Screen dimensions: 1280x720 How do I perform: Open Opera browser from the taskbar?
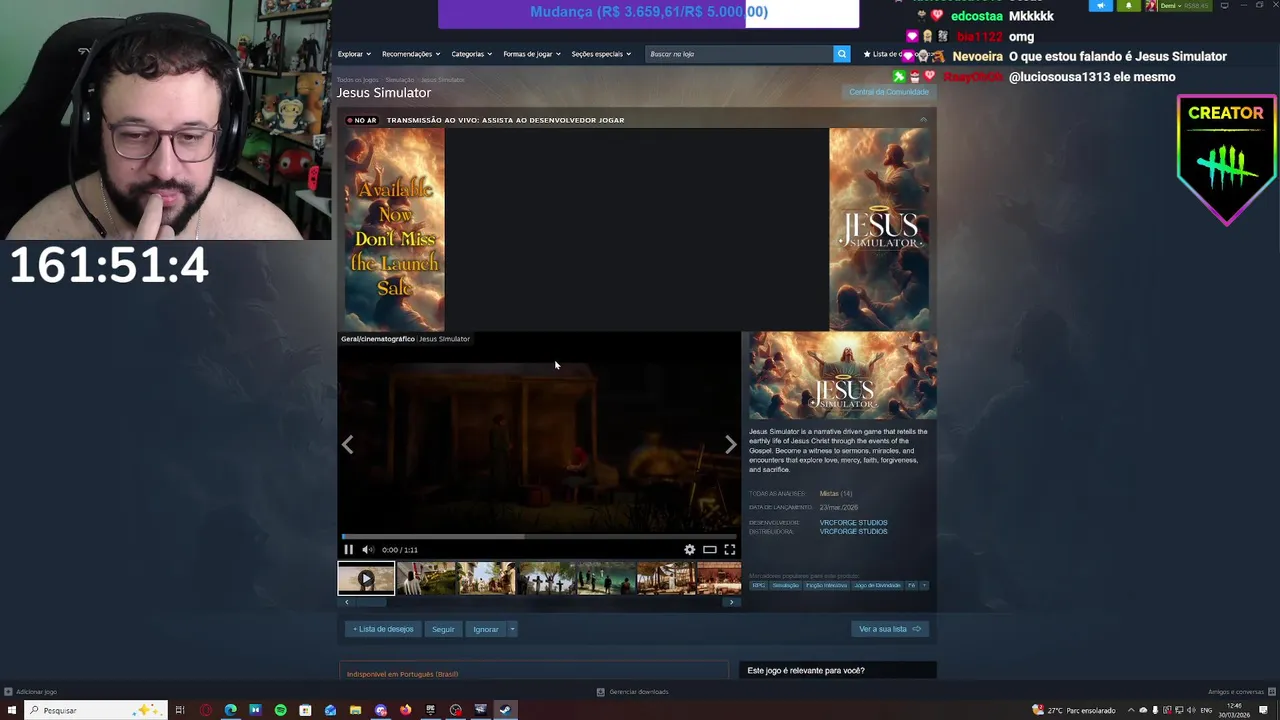[x=206, y=710]
